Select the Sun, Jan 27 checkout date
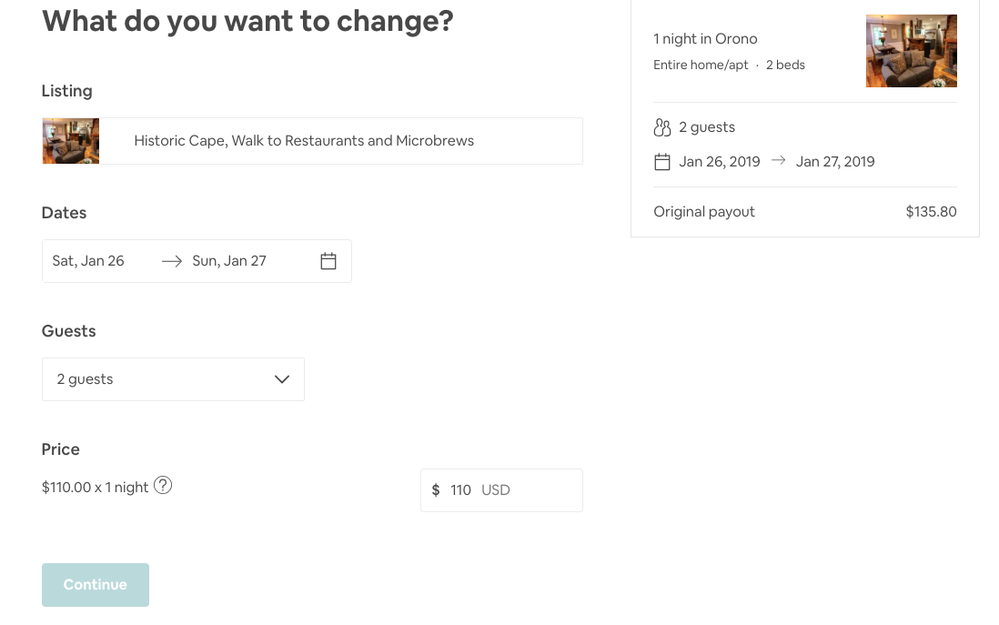 (x=229, y=261)
